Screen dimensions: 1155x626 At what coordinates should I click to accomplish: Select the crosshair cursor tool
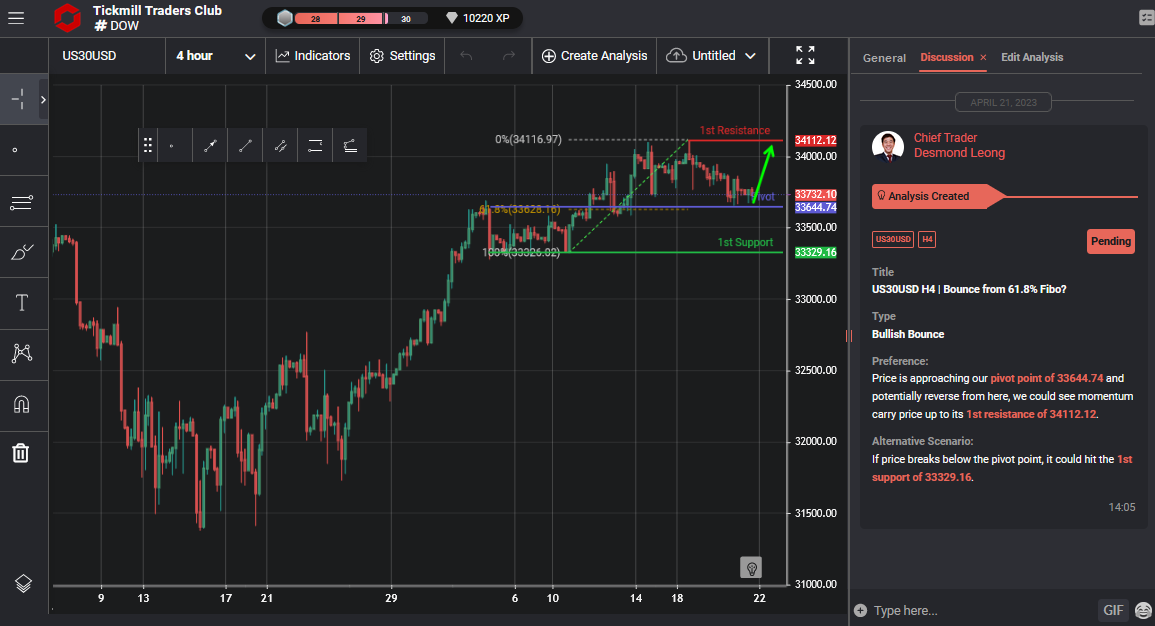point(19,99)
